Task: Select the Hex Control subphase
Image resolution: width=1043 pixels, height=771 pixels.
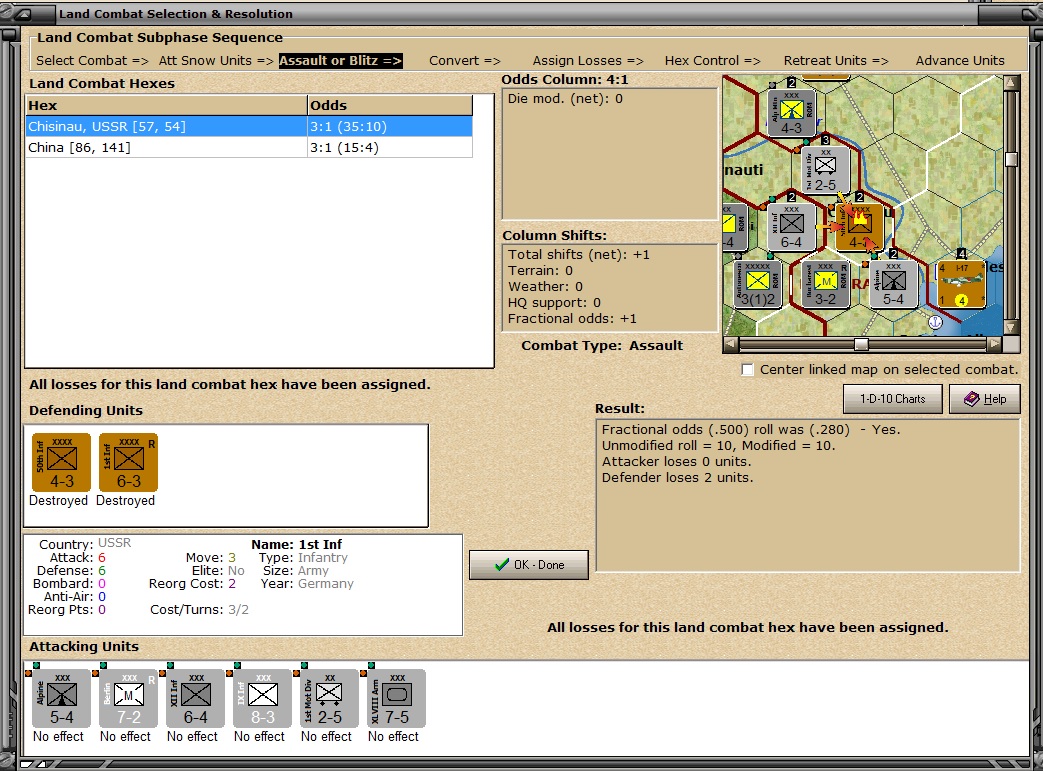Action: pos(712,61)
